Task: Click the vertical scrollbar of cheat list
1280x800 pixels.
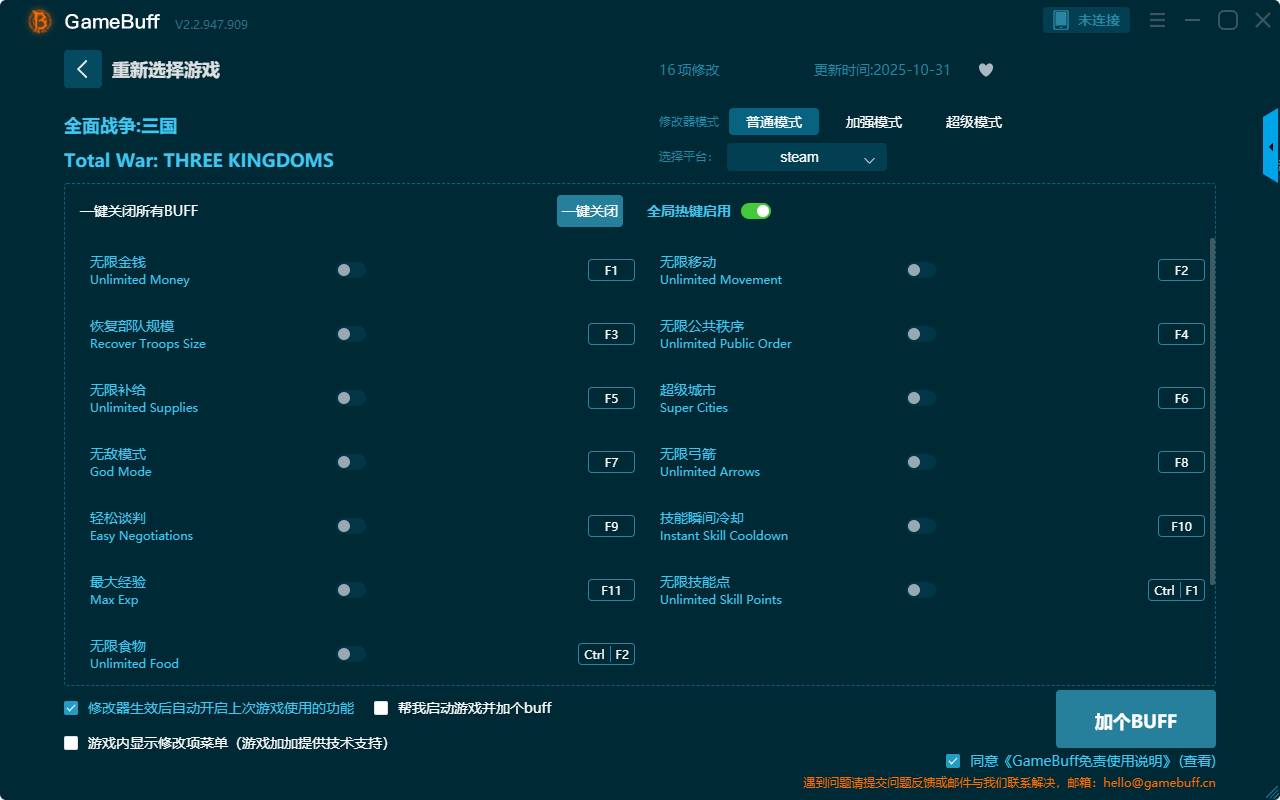Action: pyautogui.click(x=1212, y=410)
